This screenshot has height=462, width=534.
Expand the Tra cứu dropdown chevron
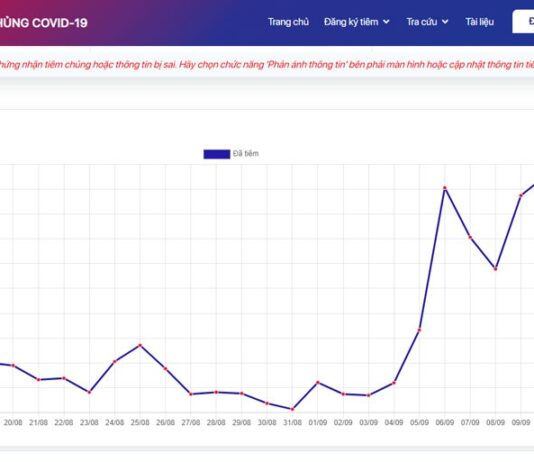click(x=445, y=22)
